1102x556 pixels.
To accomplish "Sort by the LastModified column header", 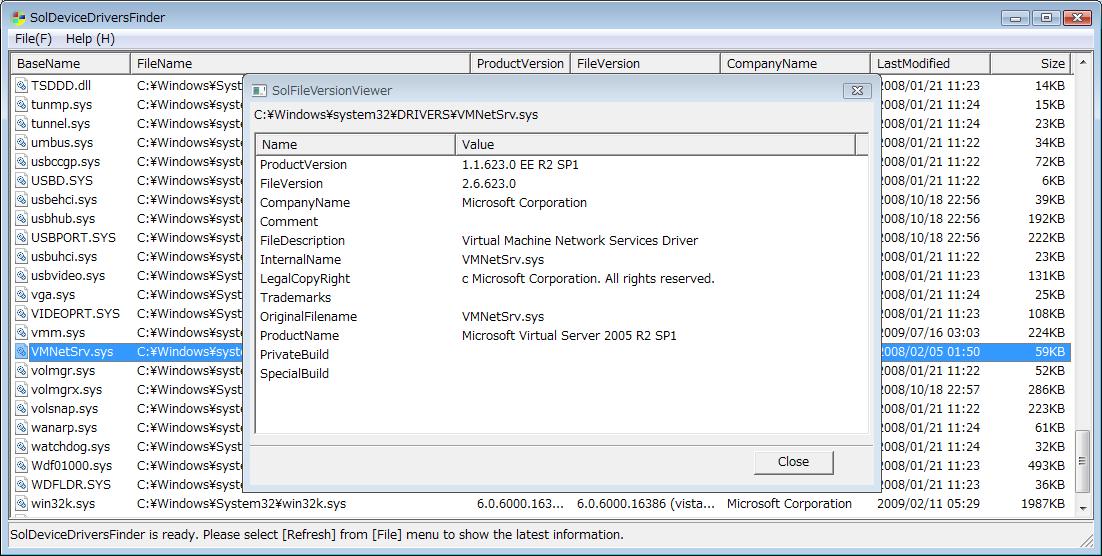I will click(x=930, y=63).
